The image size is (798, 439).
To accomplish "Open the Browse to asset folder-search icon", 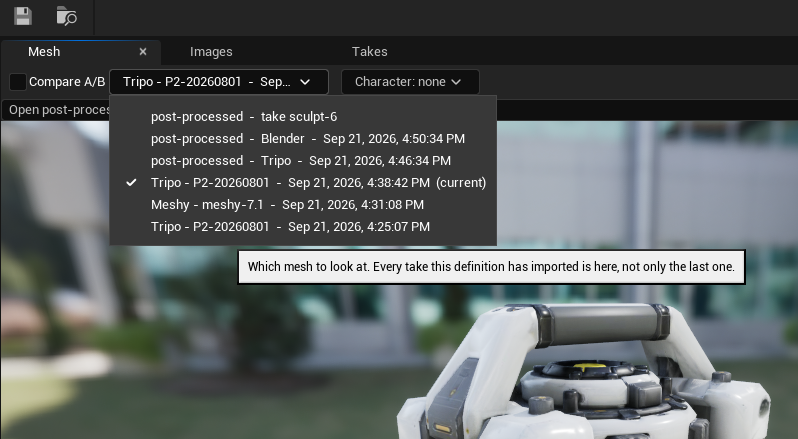I will point(67,16).
